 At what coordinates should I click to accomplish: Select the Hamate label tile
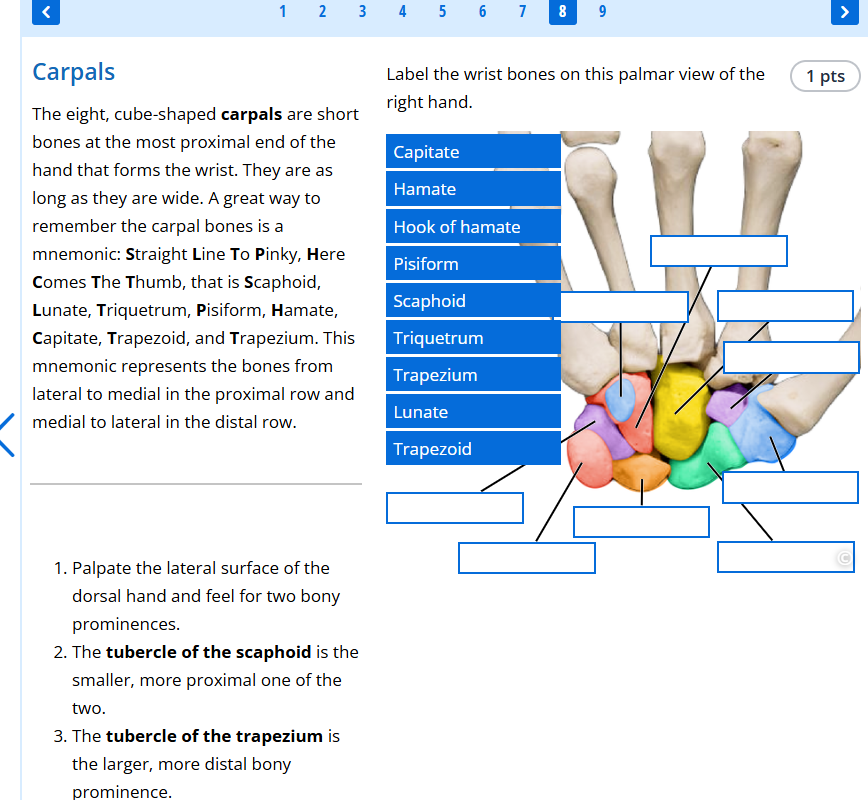pyautogui.click(x=472, y=188)
